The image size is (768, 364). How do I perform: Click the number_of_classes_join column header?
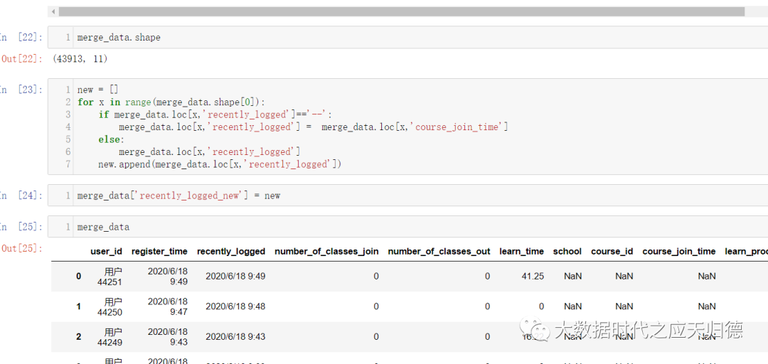click(x=326, y=251)
